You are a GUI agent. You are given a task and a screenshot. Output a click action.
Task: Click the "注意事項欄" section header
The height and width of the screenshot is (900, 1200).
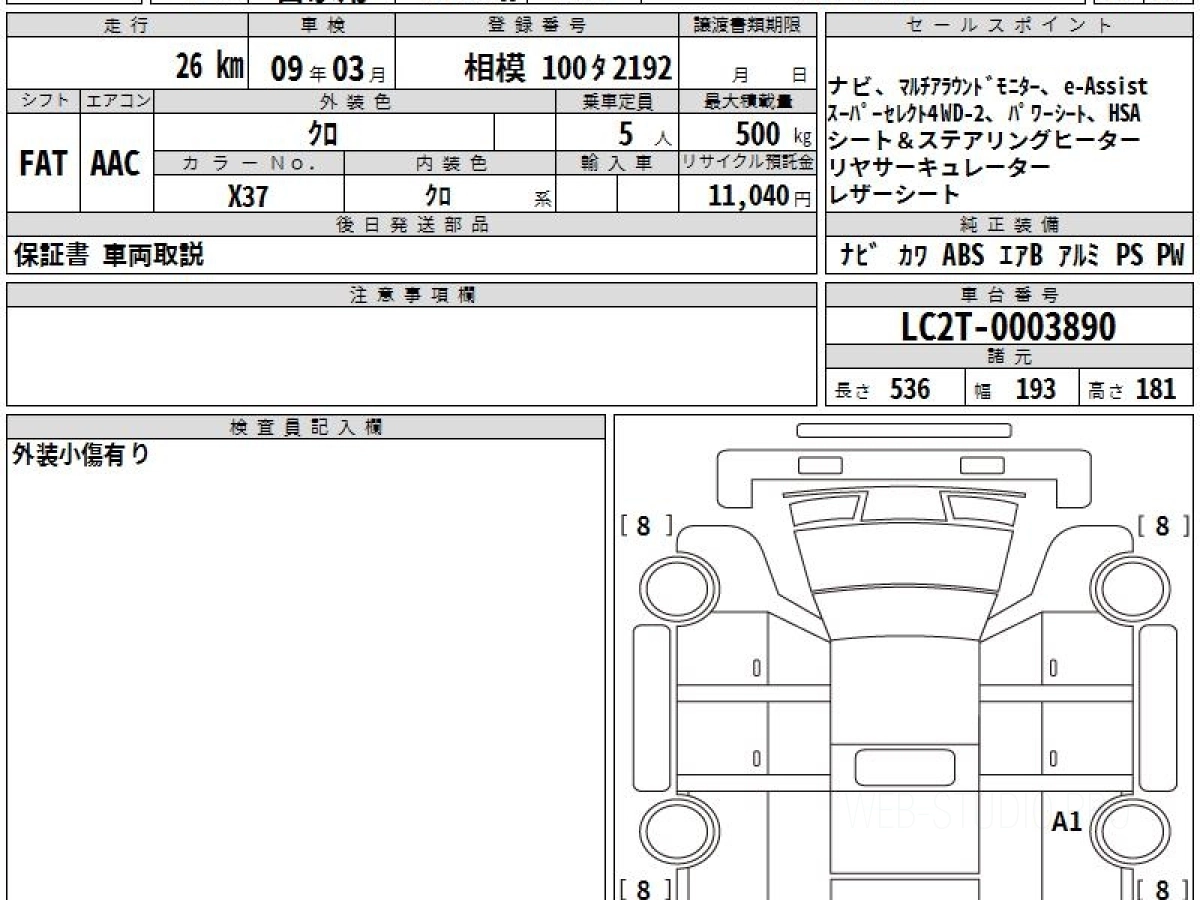point(412,294)
